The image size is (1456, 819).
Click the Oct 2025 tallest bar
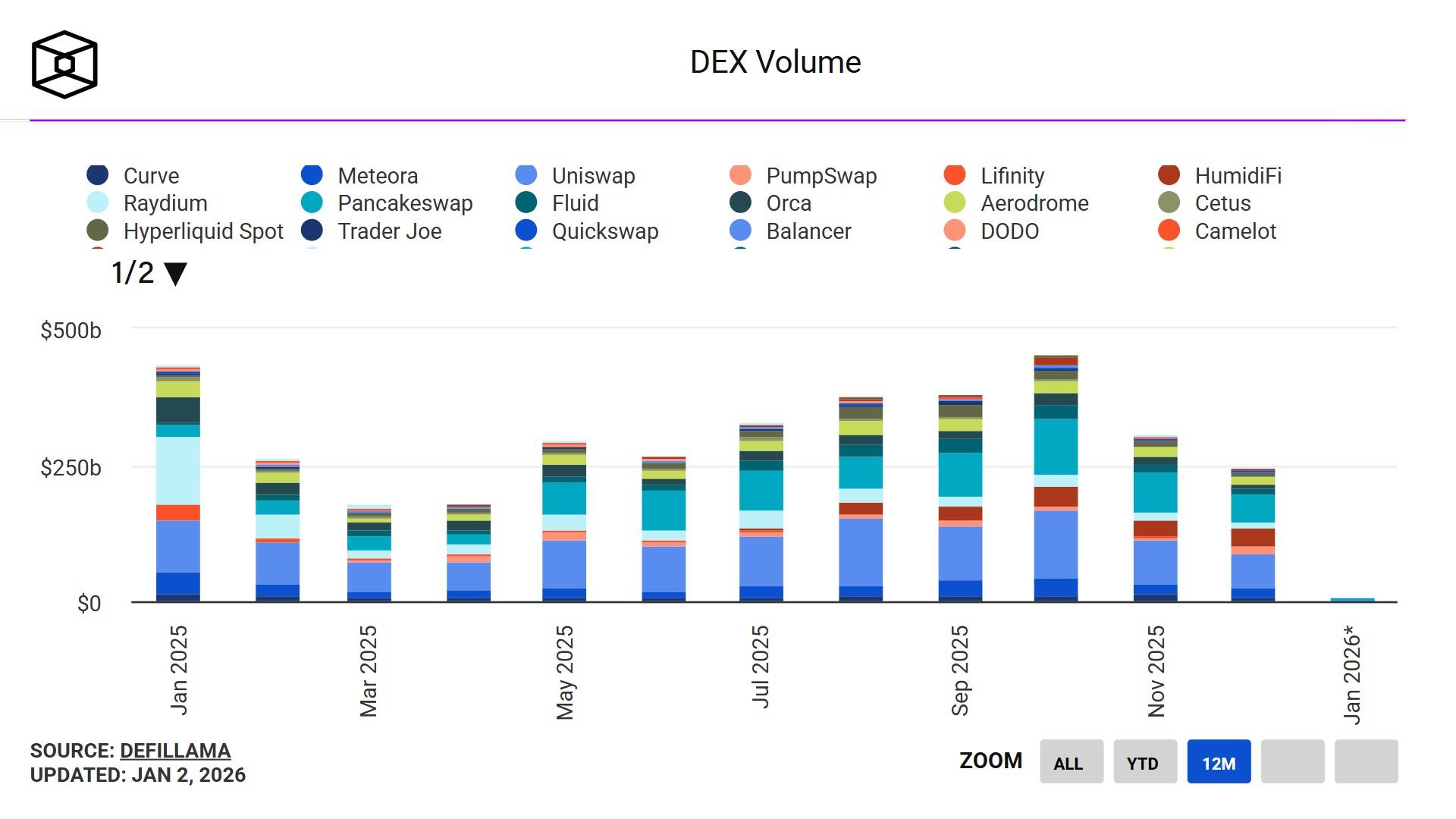(x=1056, y=478)
